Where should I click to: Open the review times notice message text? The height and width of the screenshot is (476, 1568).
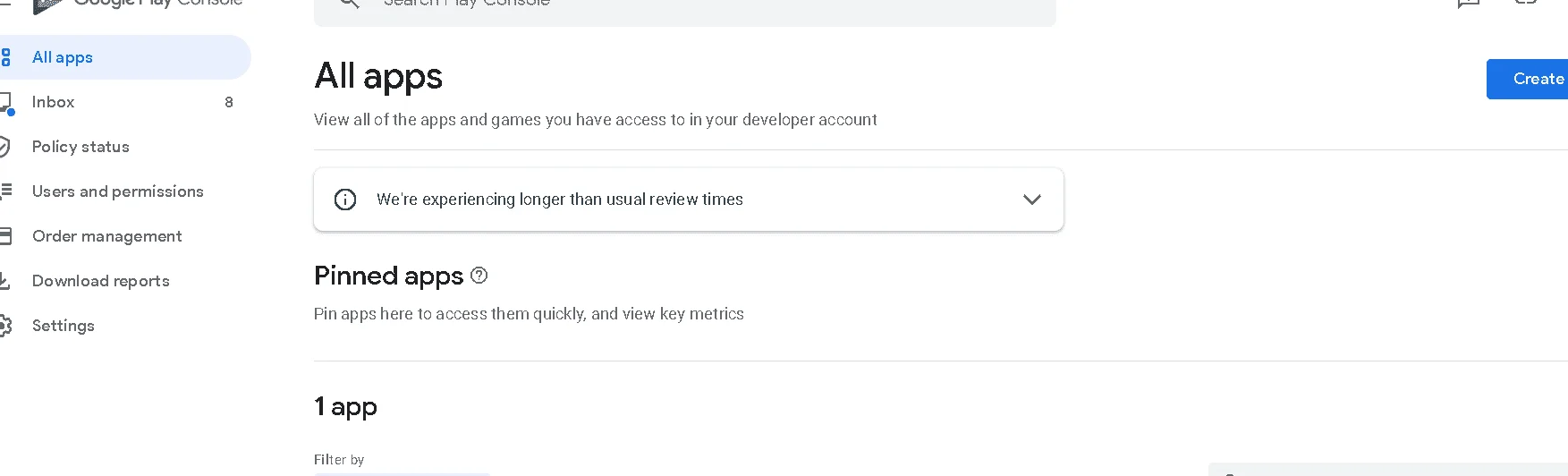click(x=560, y=200)
